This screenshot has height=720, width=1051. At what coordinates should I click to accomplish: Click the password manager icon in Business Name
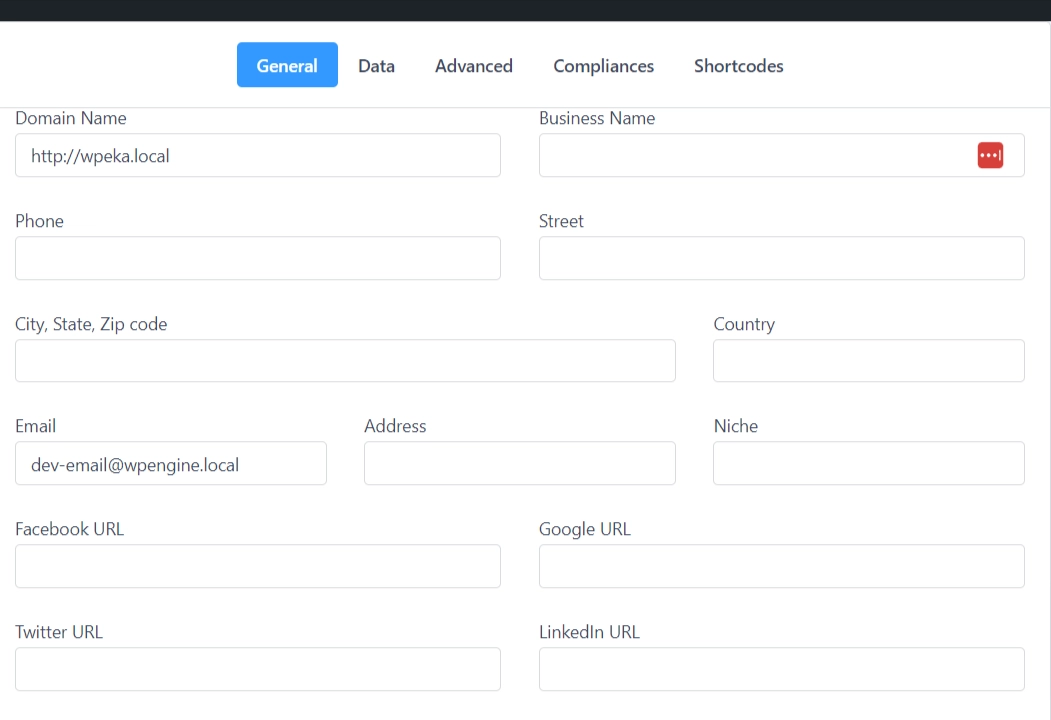click(x=990, y=156)
